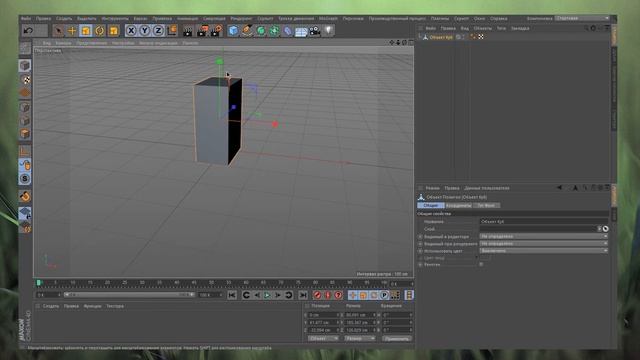Add a Floor environment object

[x=301, y=31]
